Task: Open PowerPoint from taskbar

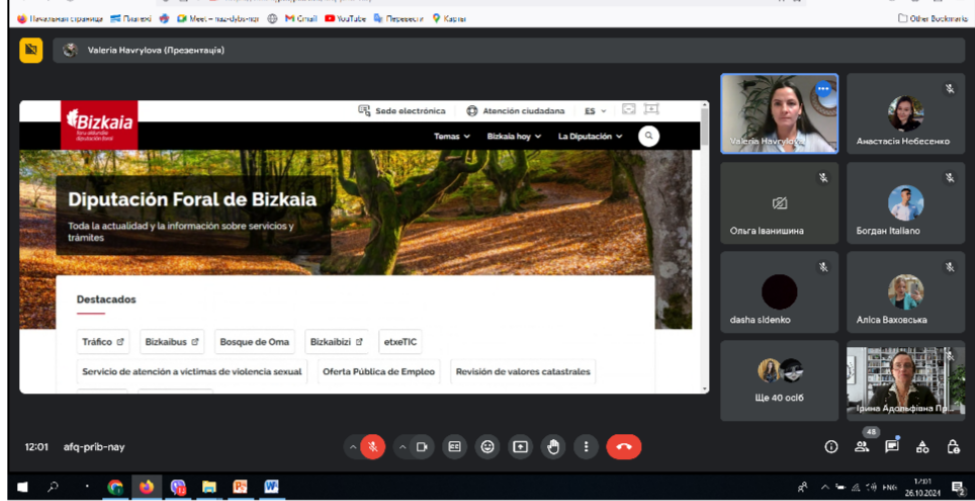Action: coord(240,487)
